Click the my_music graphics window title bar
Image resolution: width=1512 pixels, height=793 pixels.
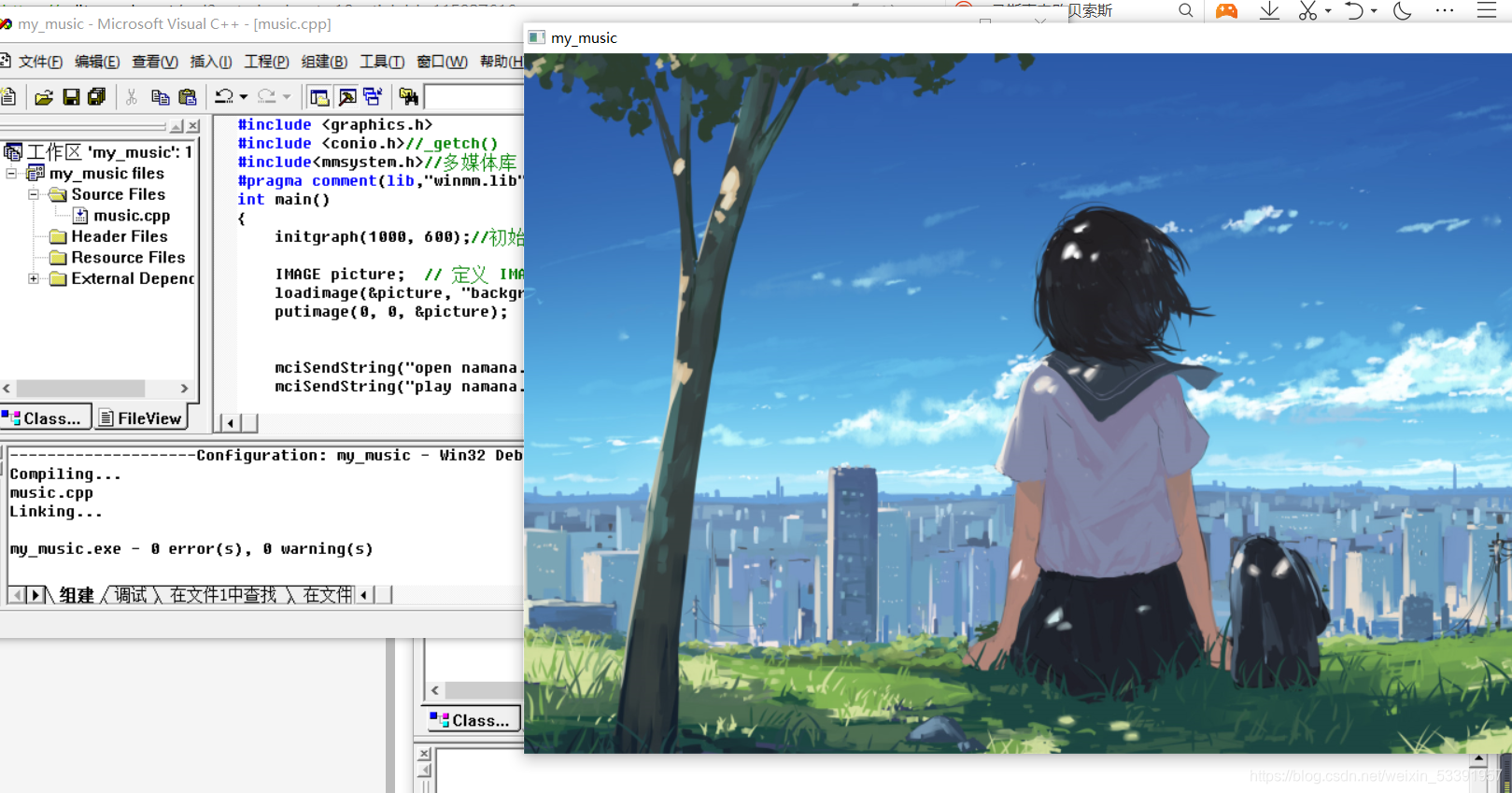(x=1018, y=38)
